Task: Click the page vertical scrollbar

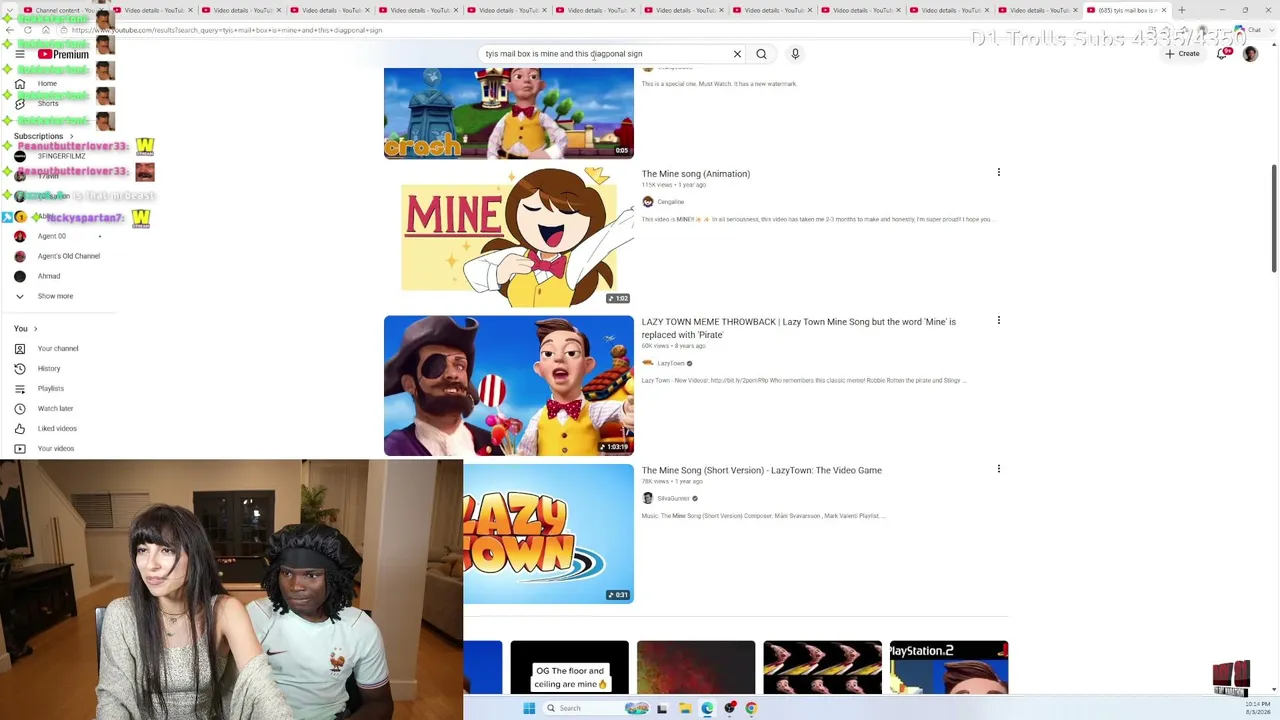Action: click(1274, 218)
